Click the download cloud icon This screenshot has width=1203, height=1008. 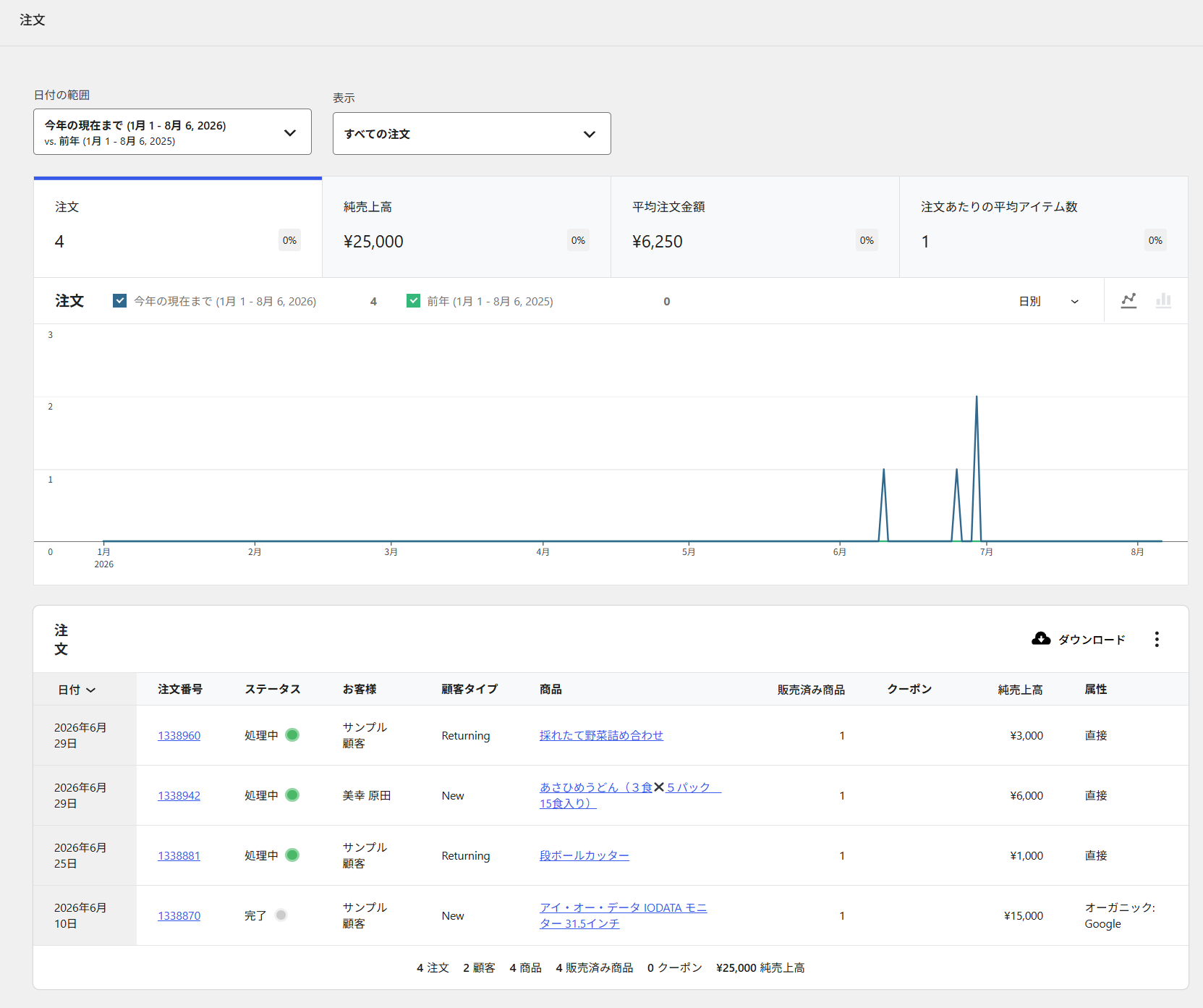pyautogui.click(x=1041, y=639)
